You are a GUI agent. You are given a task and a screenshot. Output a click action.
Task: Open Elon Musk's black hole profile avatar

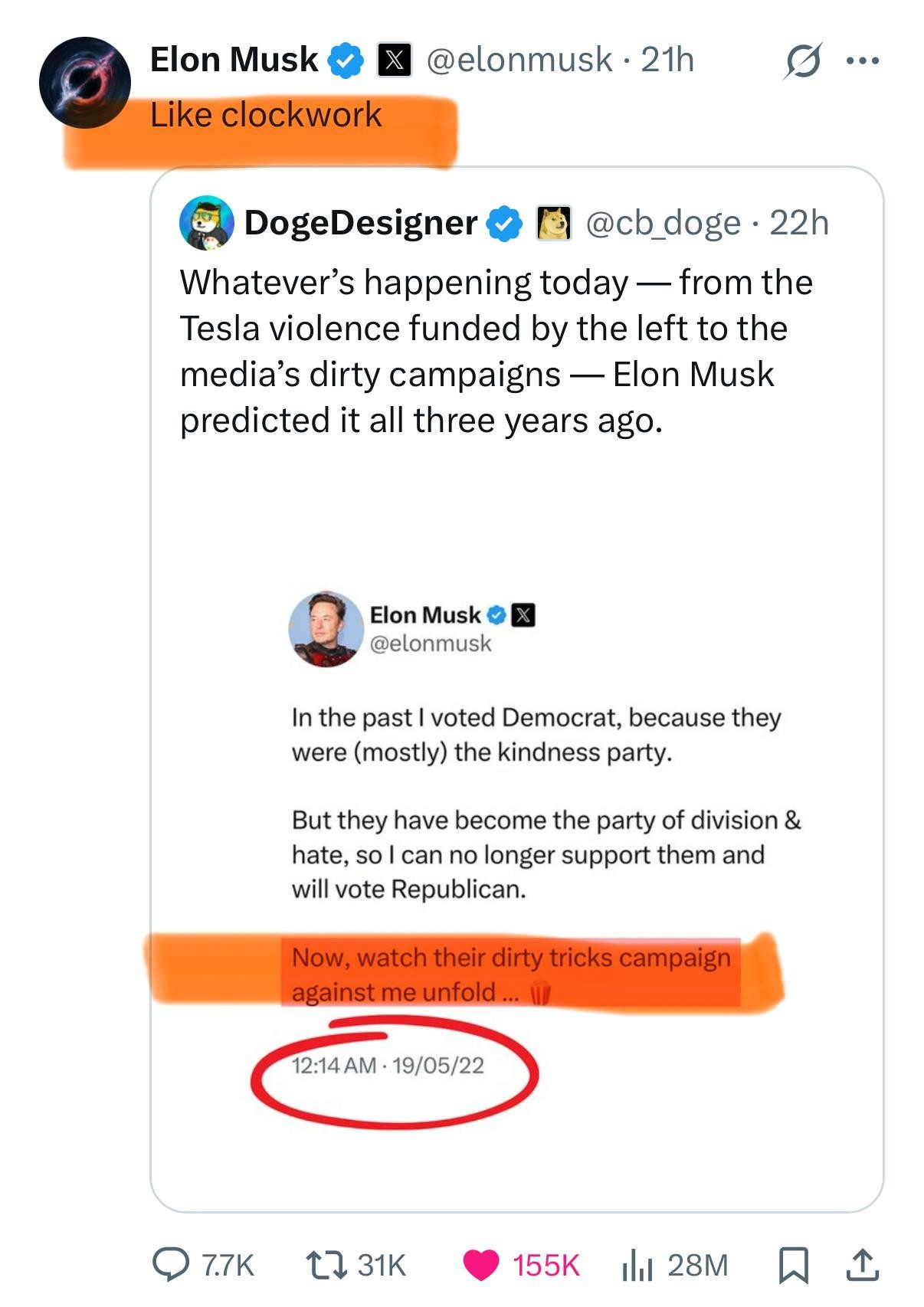[x=85, y=83]
